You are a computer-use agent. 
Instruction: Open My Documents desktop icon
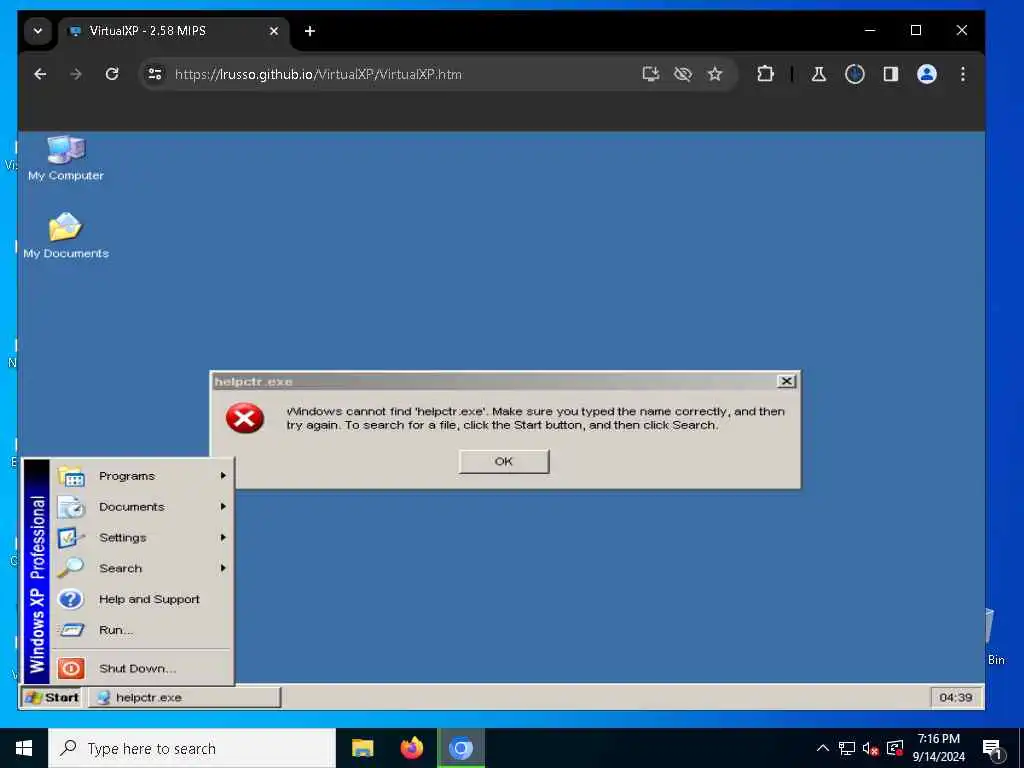click(x=65, y=235)
